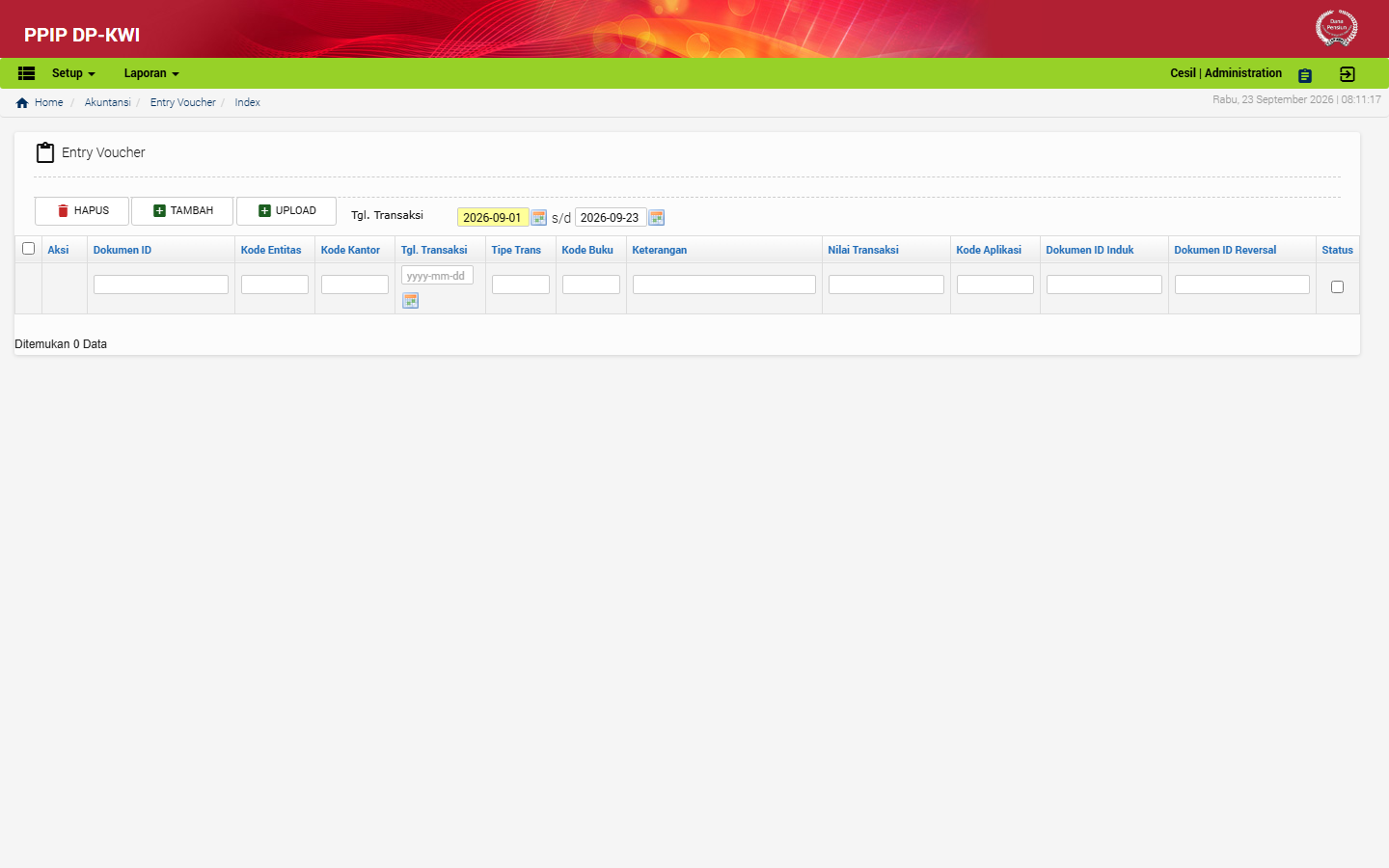
Task: Click the Nilai Transaksi filter input
Action: (x=886, y=285)
